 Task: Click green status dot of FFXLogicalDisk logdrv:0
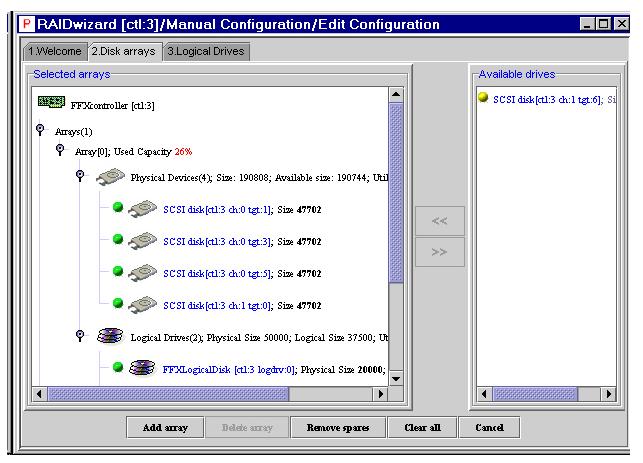coord(118,367)
